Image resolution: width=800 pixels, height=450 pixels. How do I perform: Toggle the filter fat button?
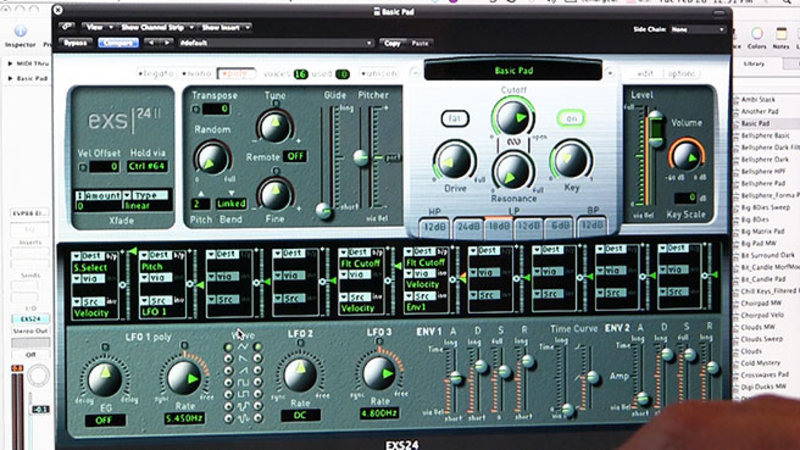455,118
